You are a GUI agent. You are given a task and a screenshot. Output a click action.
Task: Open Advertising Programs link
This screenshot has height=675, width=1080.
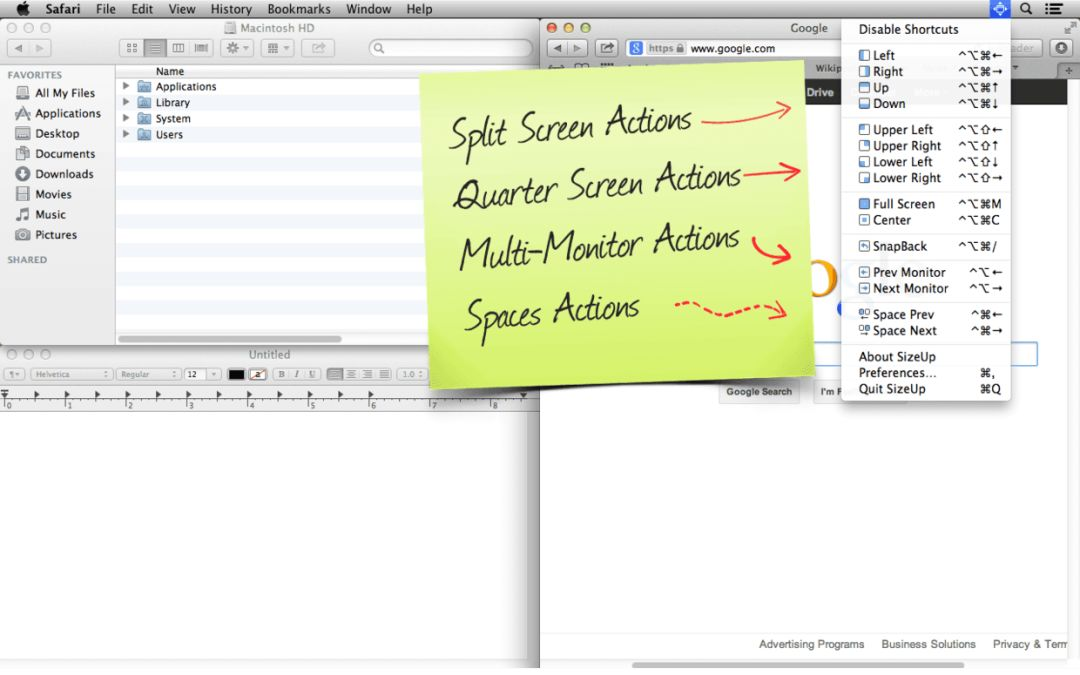[x=811, y=644]
